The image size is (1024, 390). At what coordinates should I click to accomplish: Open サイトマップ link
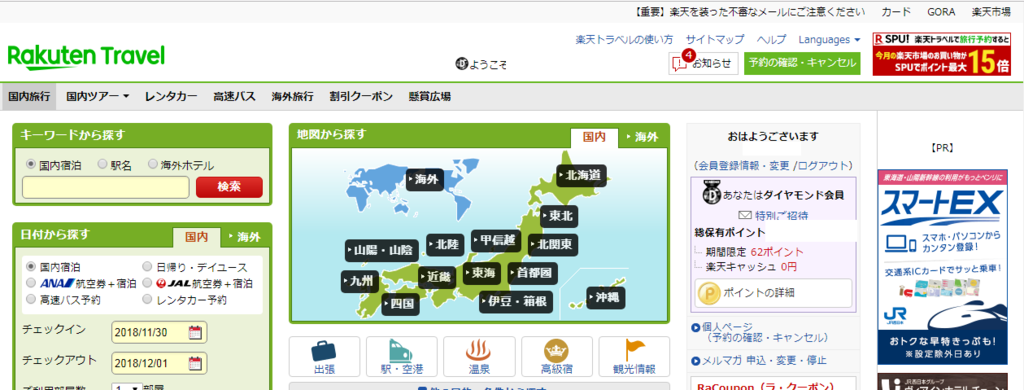pyautogui.click(x=714, y=39)
